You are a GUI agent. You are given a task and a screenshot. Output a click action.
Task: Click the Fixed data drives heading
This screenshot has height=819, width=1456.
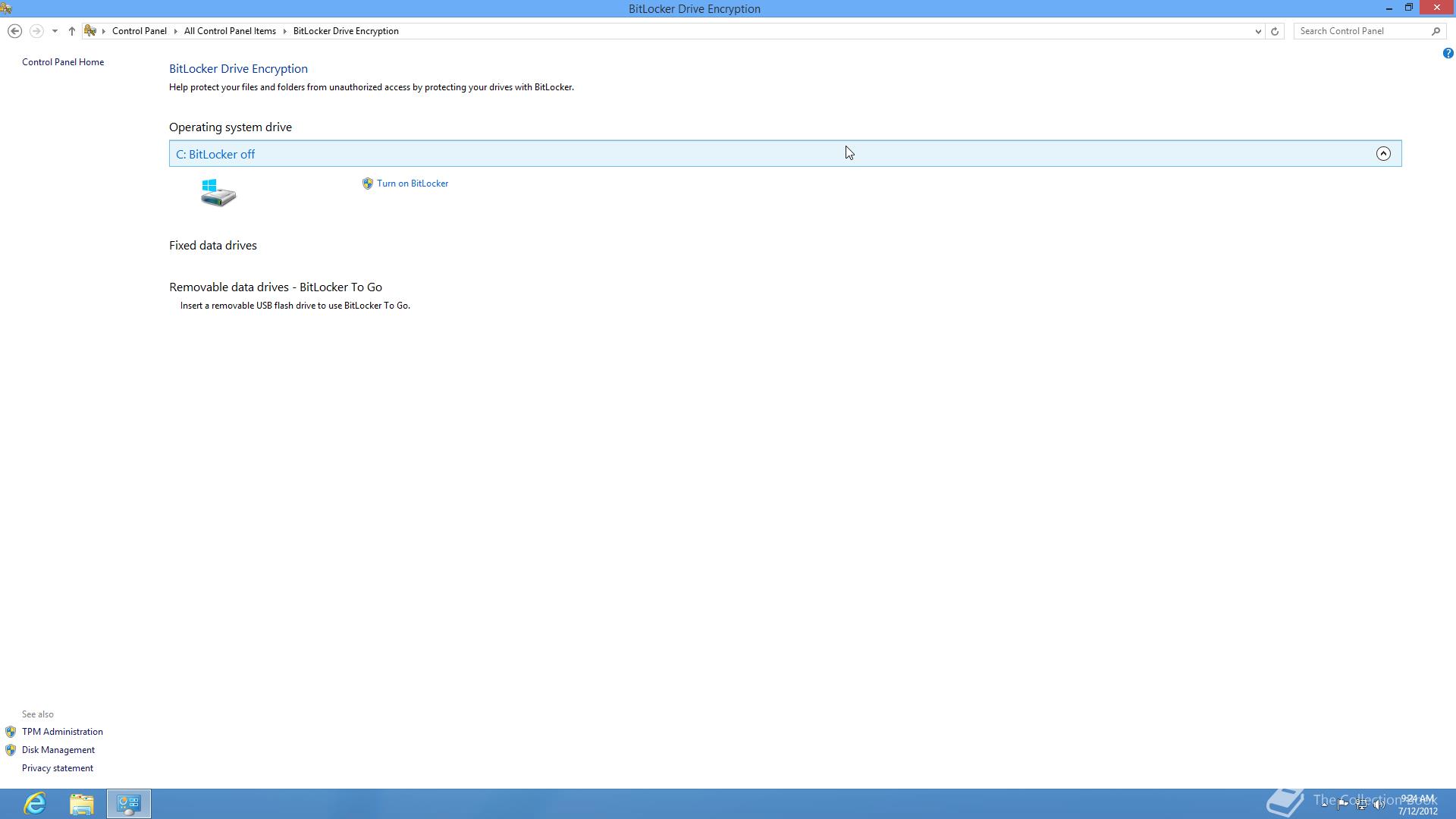213,246
